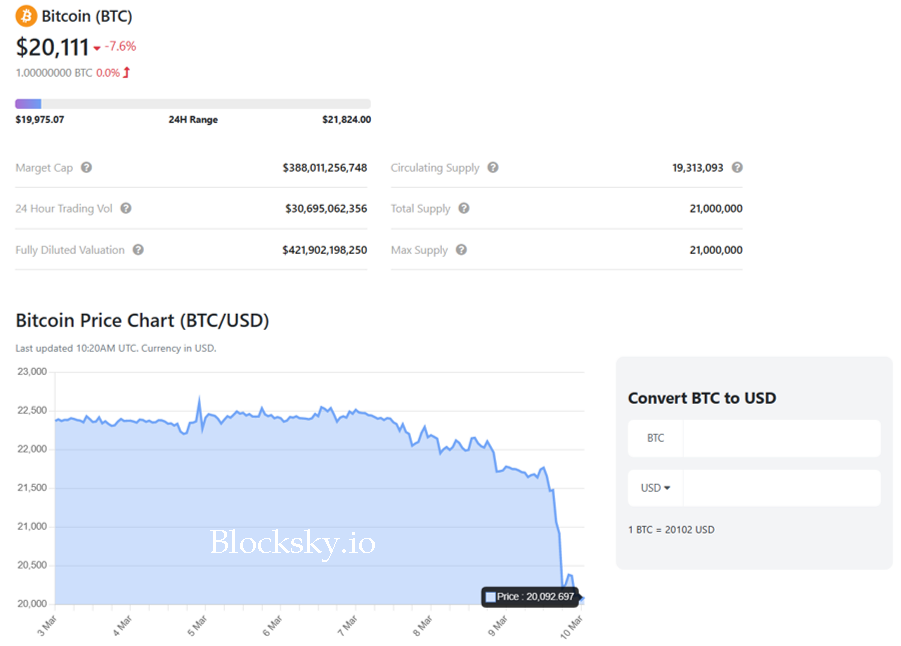Click the 1 BTC = 20102 USD rate text
Viewport: 901px width, 646px height.
click(x=671, y=530)
